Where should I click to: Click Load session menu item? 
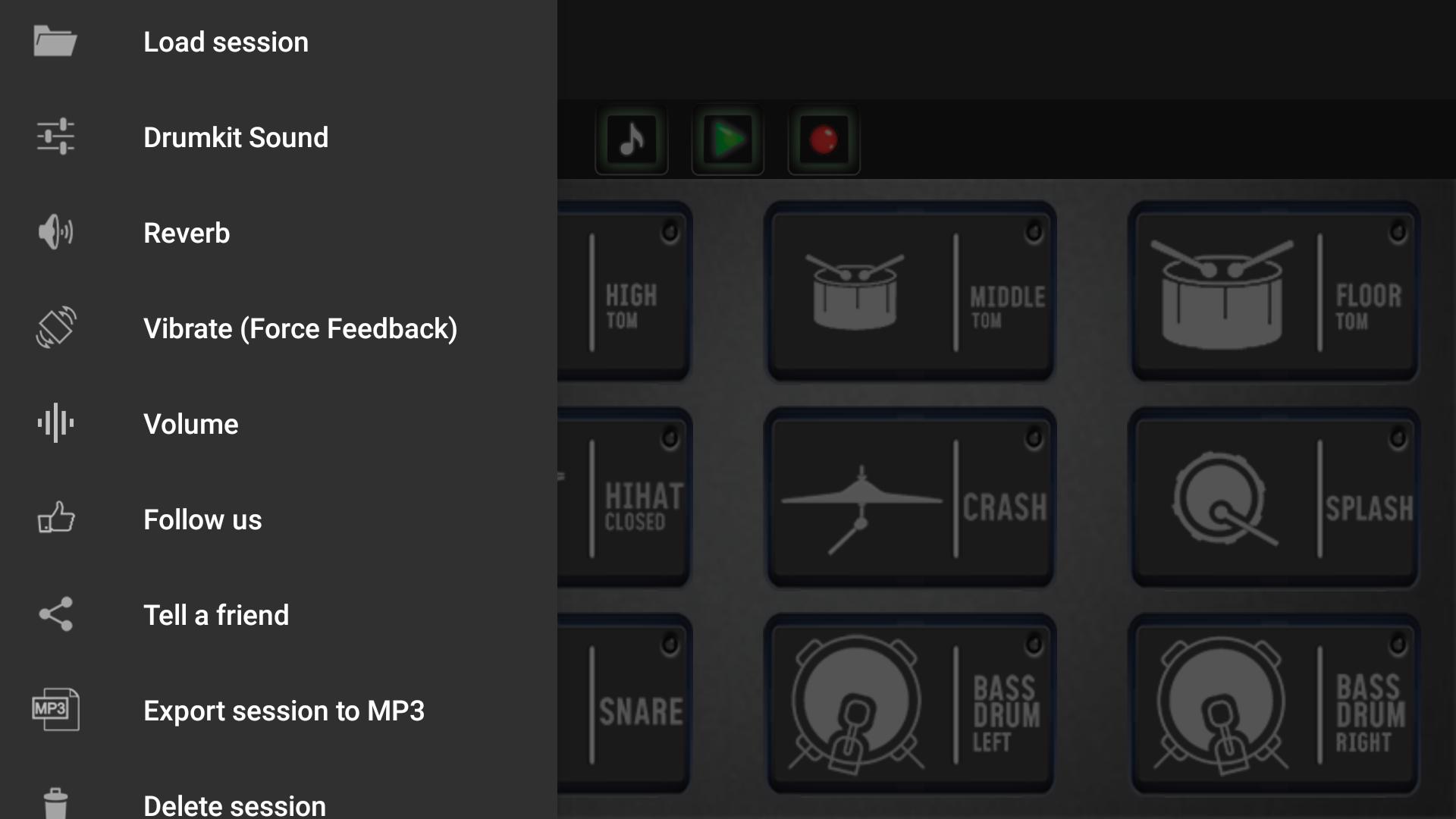coord(225,41)
